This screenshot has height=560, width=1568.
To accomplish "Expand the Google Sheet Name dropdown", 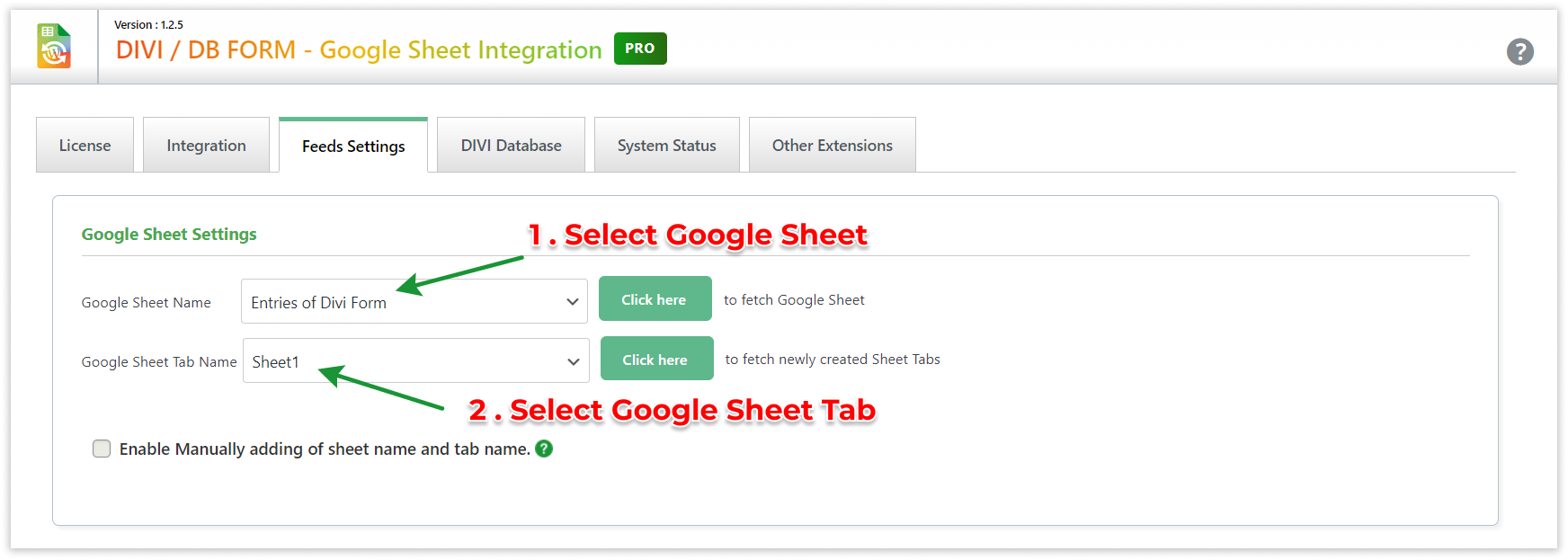I will pos(414,301).
